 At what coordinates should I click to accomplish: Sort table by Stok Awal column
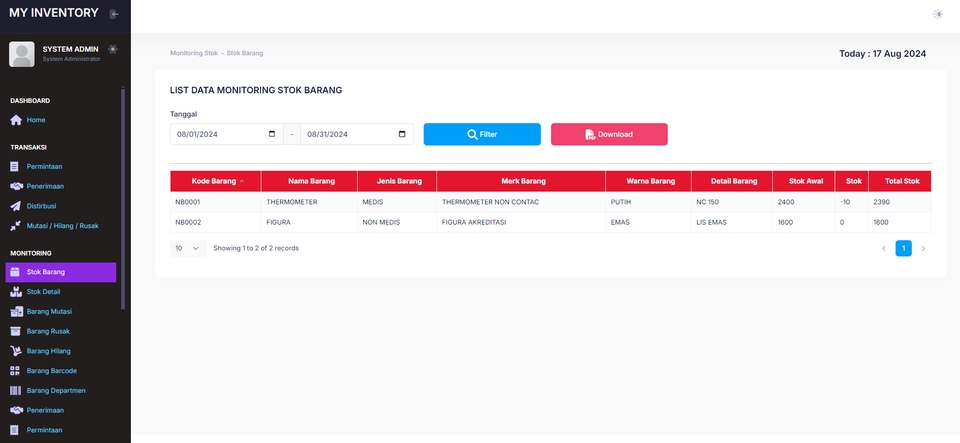click(804, 181)
